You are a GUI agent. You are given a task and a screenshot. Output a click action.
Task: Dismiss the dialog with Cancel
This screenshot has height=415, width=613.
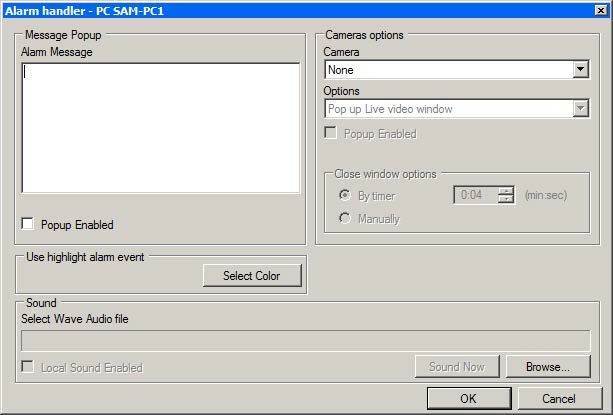pyautogui.click(x=559, y=399)
